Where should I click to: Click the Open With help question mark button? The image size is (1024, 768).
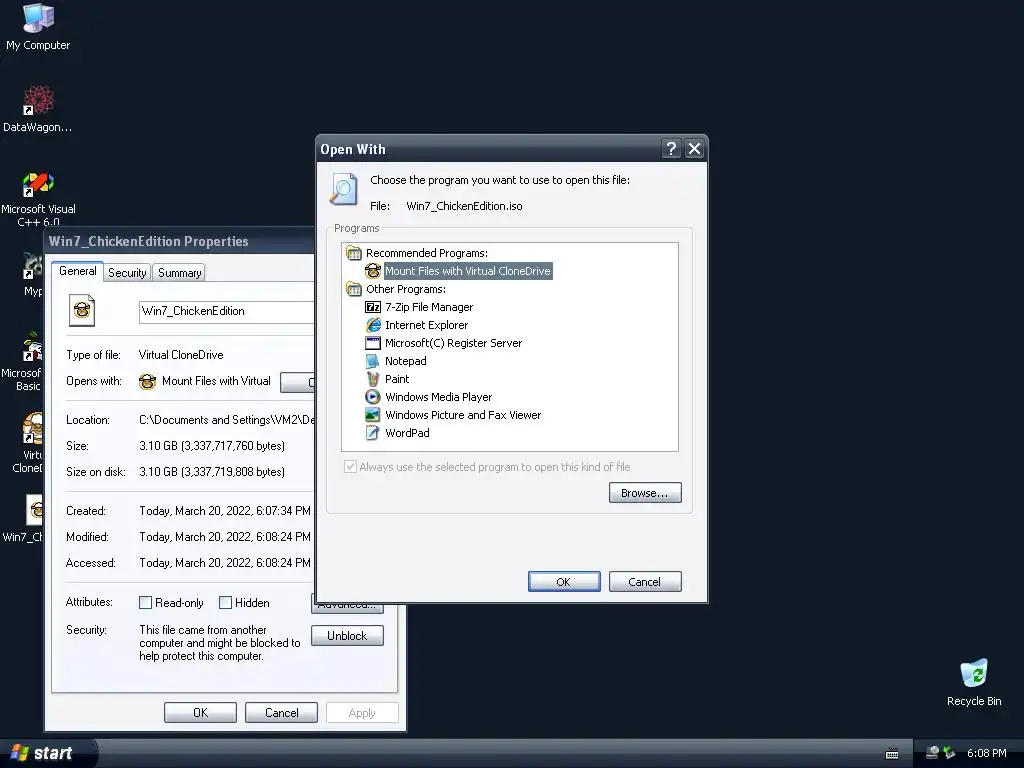click(x=671, y=149)
